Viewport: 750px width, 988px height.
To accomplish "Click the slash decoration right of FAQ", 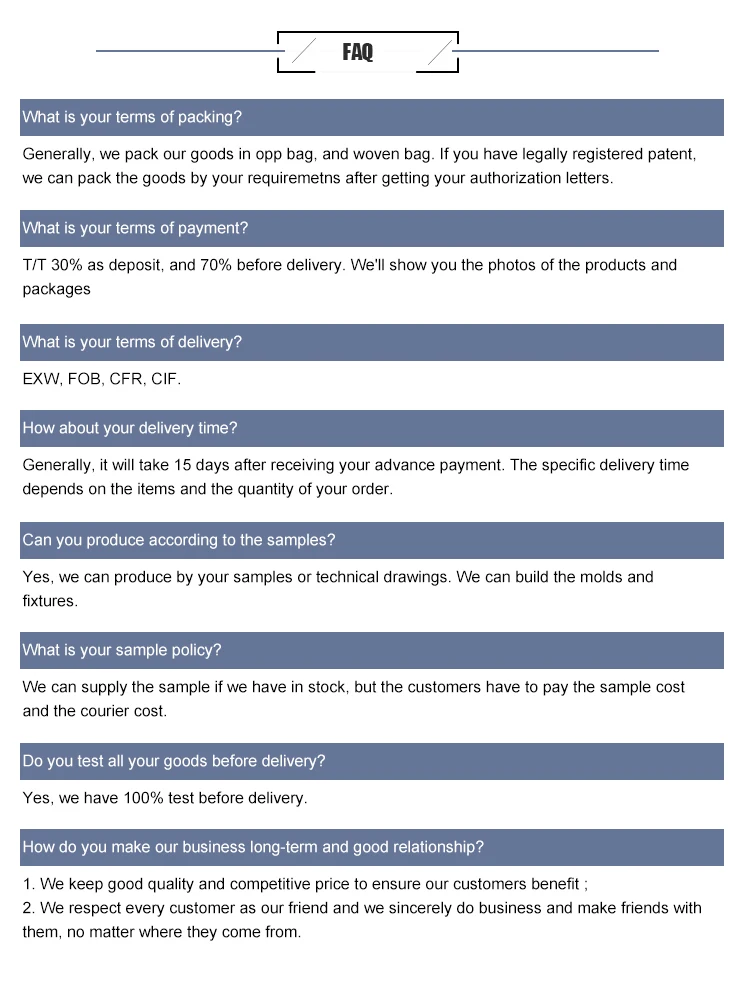I will point(439,52).
